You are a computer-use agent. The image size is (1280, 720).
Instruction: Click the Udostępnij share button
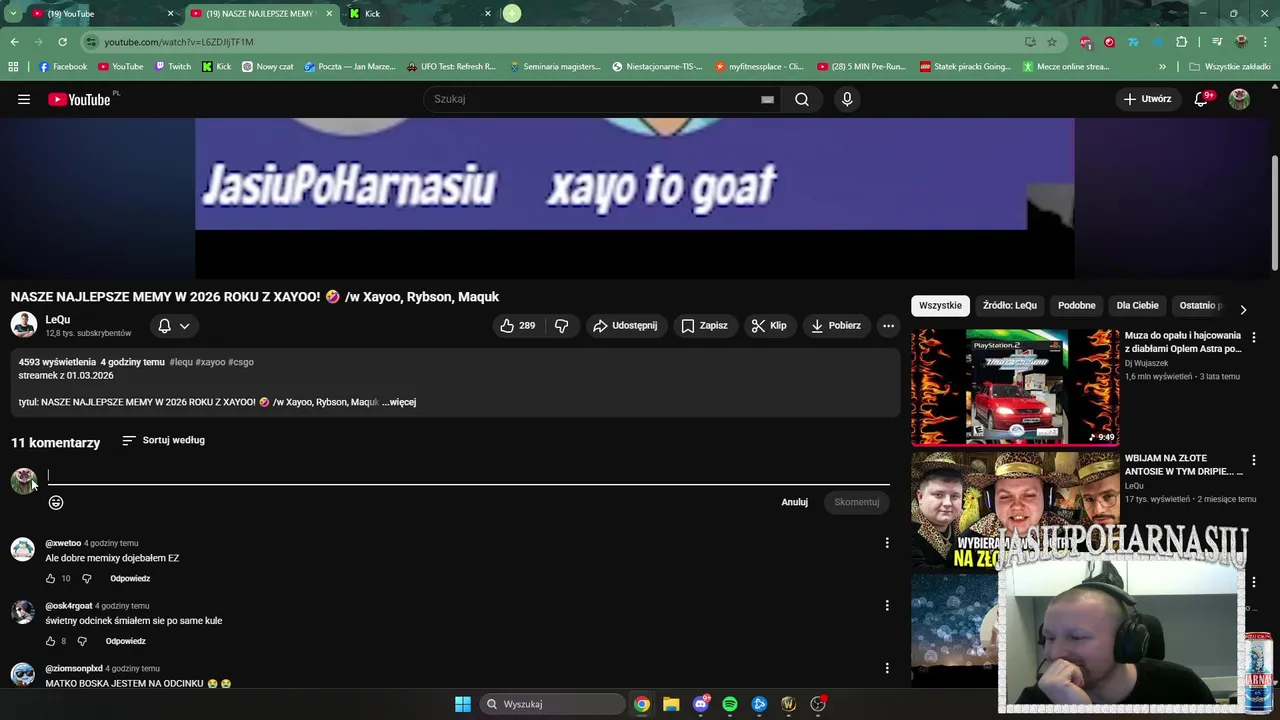pos(624,326)
